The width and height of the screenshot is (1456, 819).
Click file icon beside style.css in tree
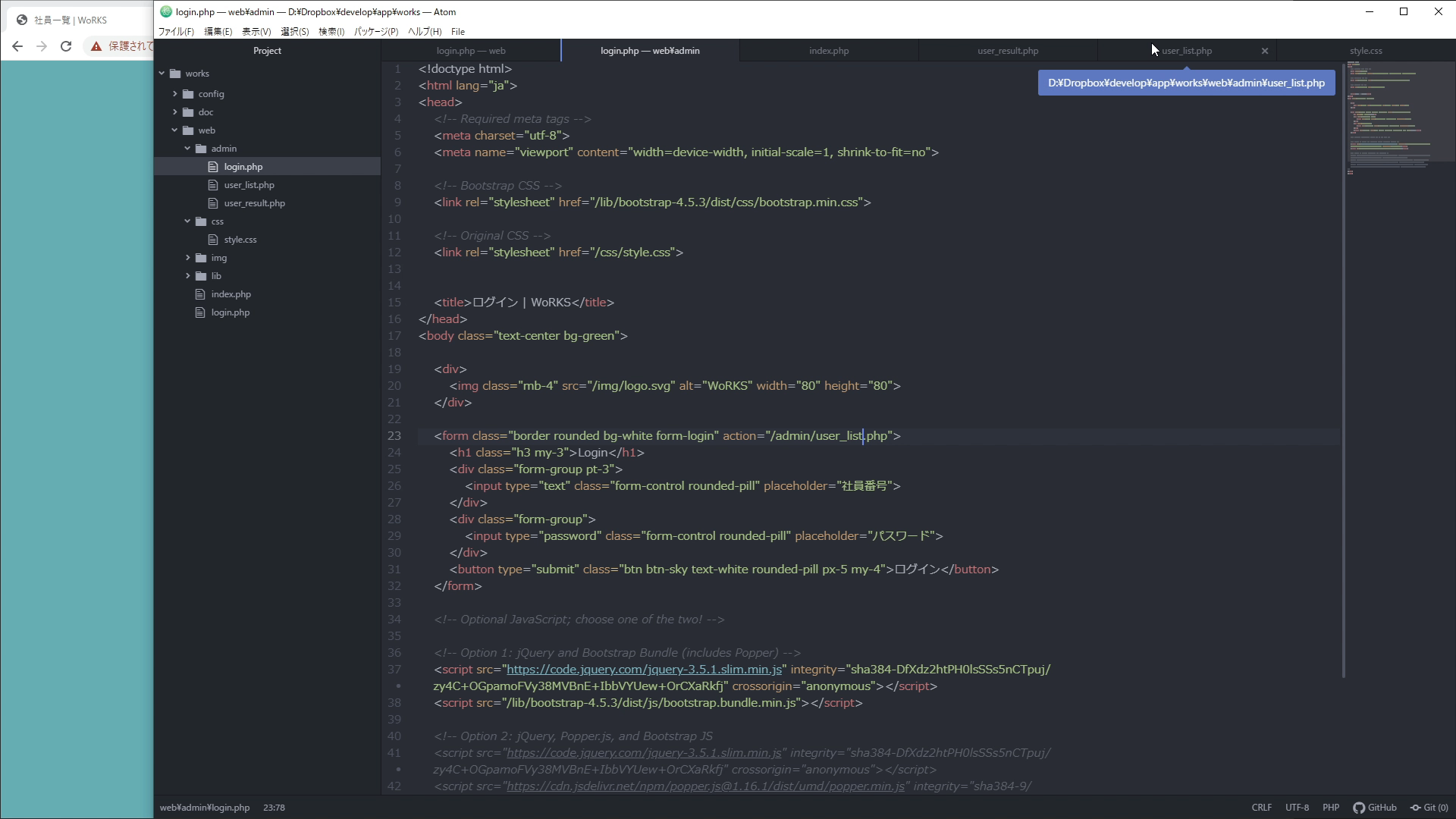pos(213,240)
